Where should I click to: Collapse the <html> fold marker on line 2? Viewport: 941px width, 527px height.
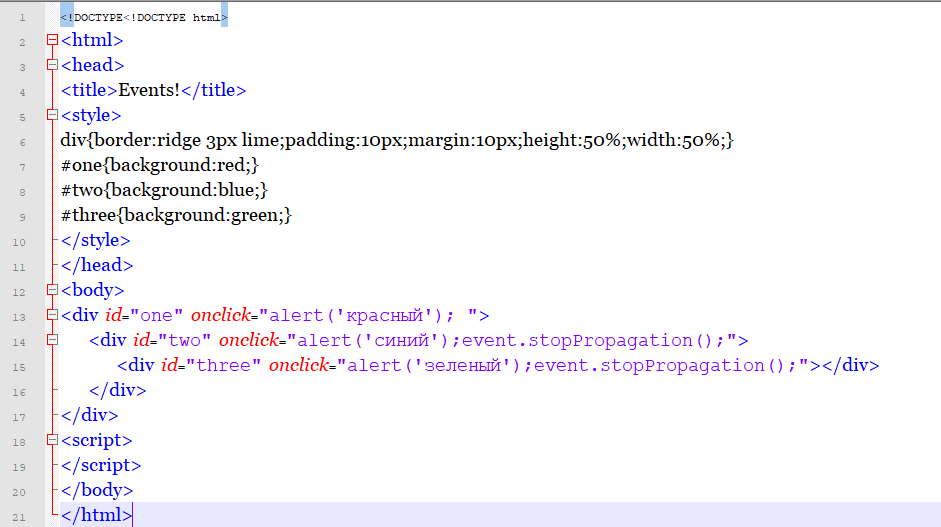[53, 41]
